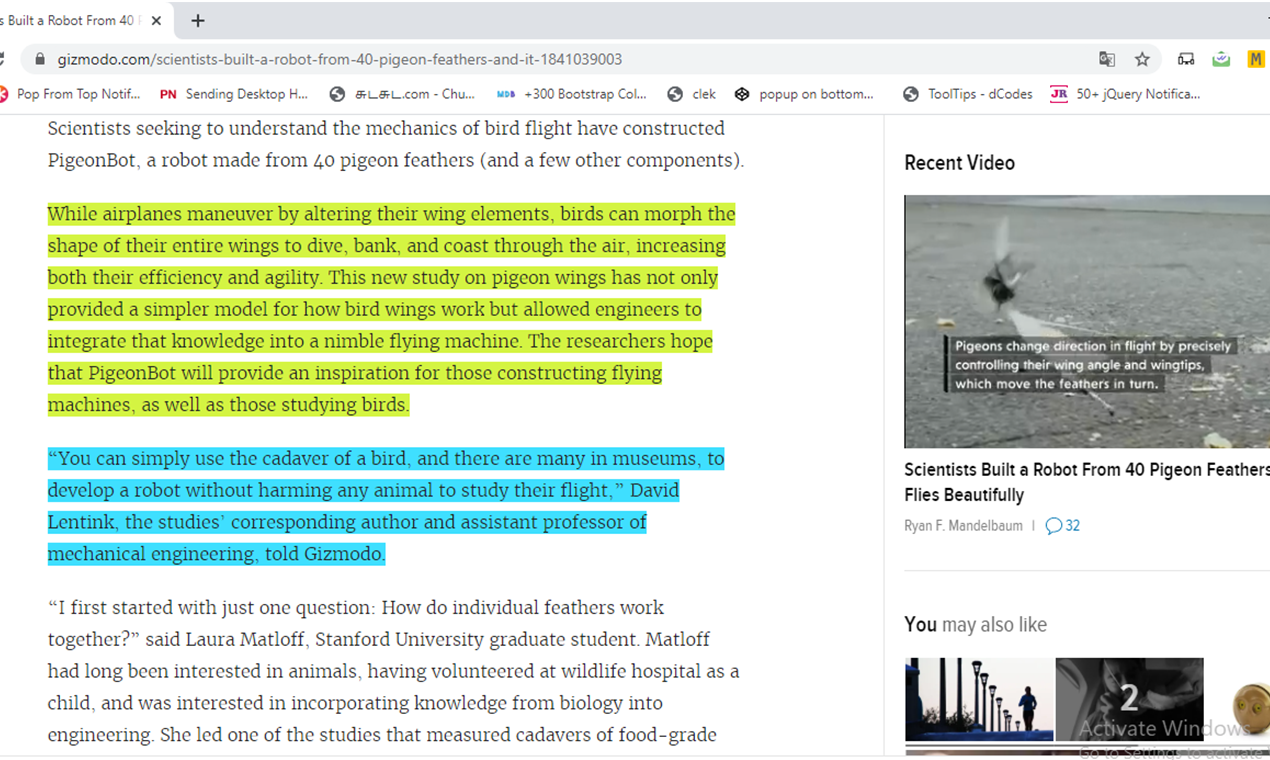Click the Recent Video heading
The image size is (1270, 760).
pos(959,163)
